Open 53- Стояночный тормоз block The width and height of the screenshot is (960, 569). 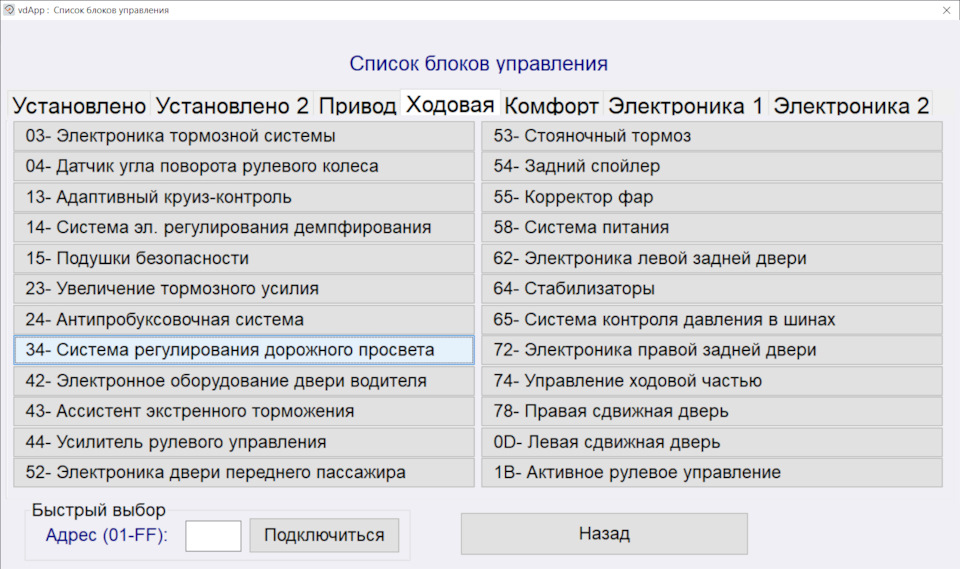click(x=711, y=136)
